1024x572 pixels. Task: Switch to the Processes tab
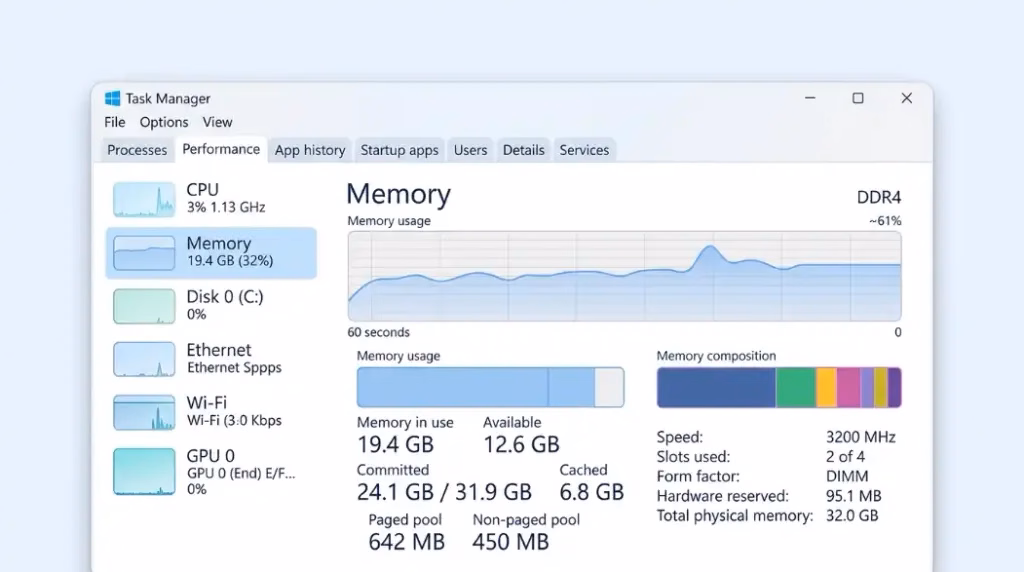click(x=137, y=150)
